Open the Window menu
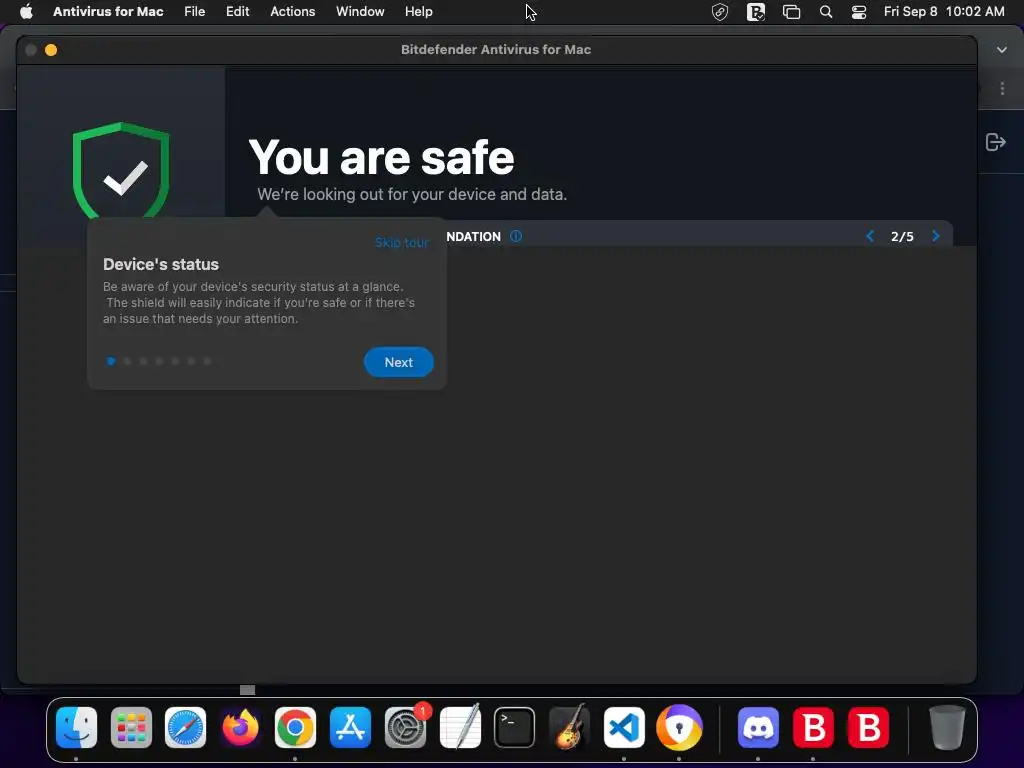 point(360,11)
